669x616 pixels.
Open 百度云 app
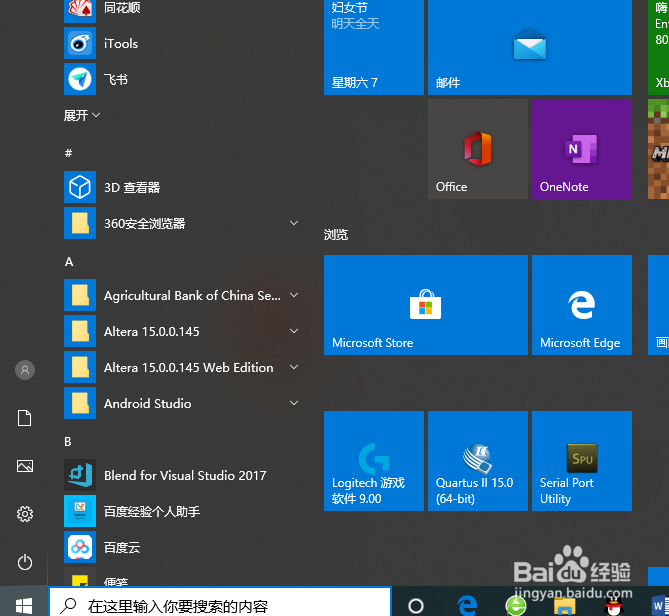tap(183, 547)
